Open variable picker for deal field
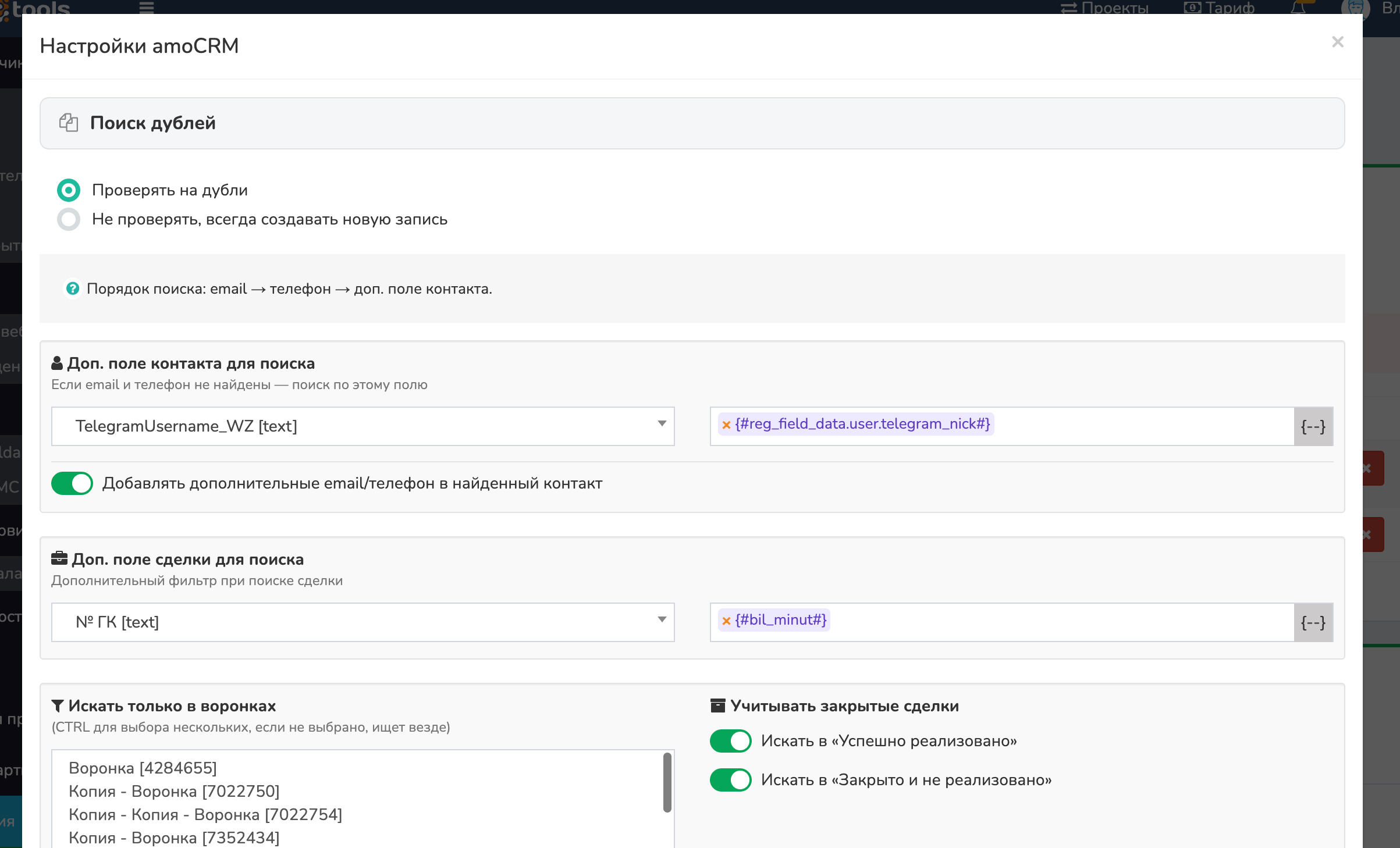The width and height of the screenshot is (1400, 848). pyautogui.click(x=1313, y=623)
